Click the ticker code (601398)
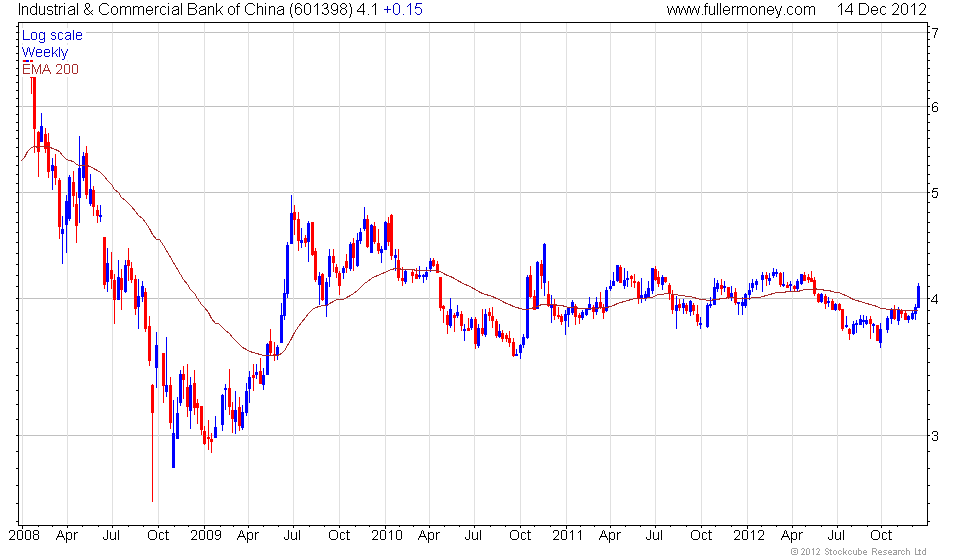The width and height of the screenshot is (980, 560). coord(321,9)
